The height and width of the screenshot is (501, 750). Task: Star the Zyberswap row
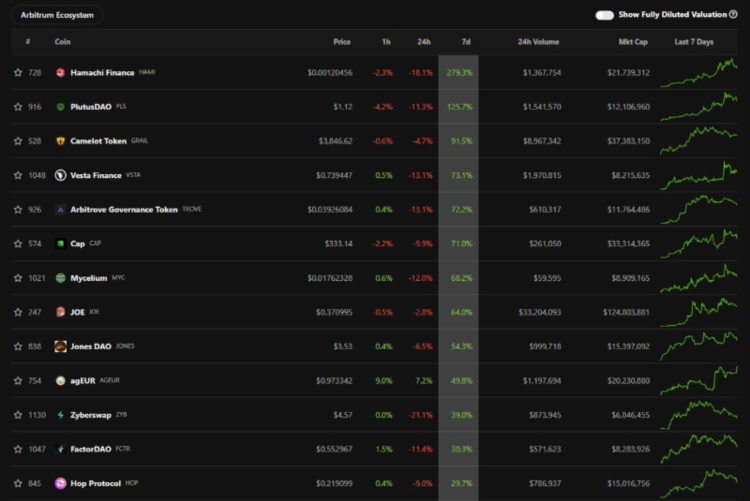(18, 415)
